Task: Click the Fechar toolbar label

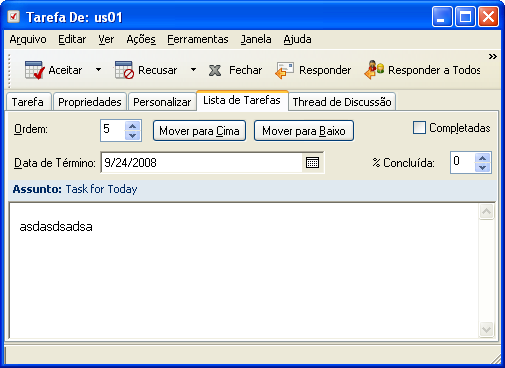Action: tap(246, 70)
